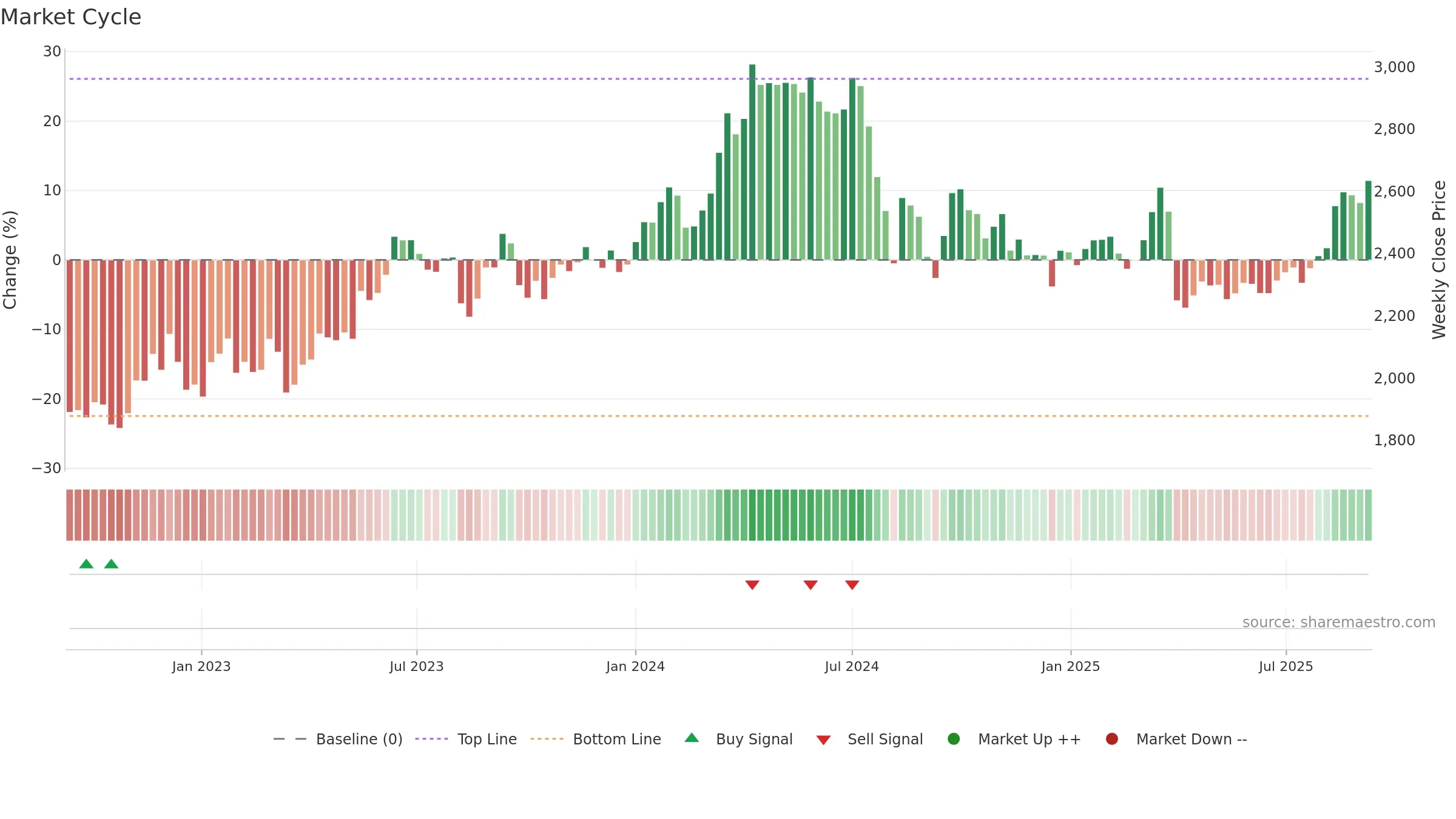Click the darkest green heatmap cell in mid 2024

click(x=752, y=515)
